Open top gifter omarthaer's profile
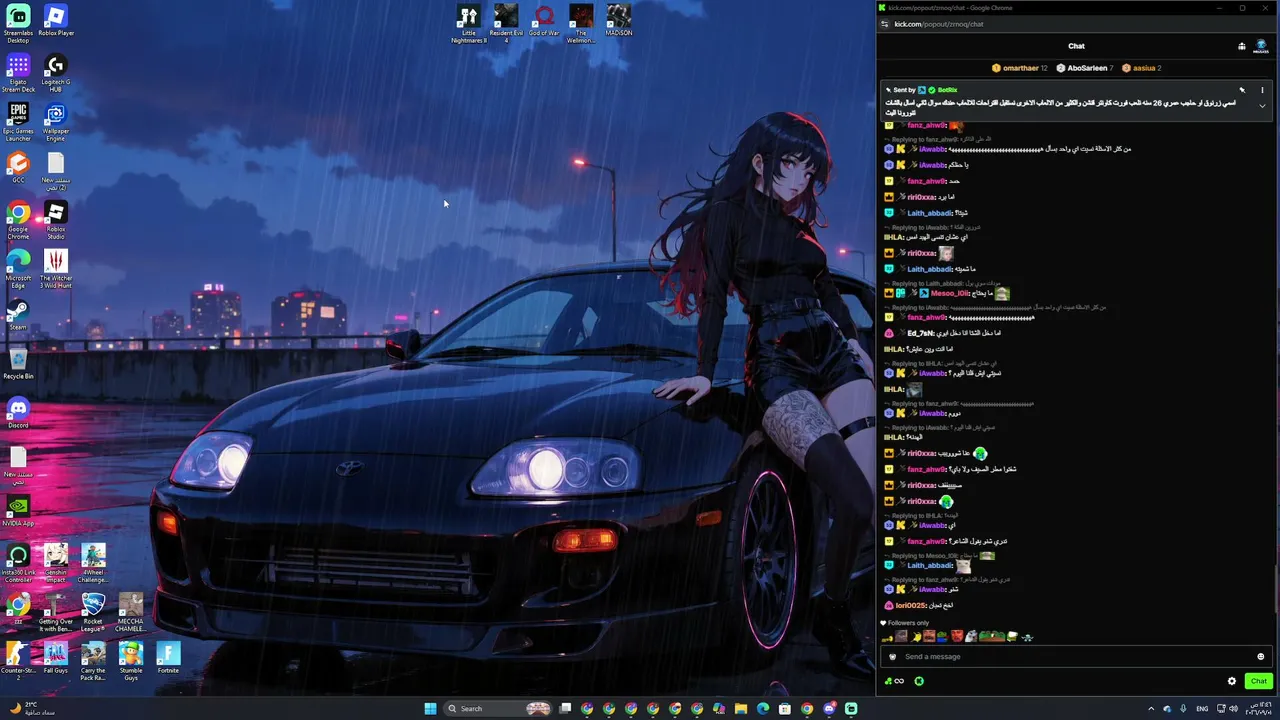The image size is (1280, 720). click(x=1020, y=68)
